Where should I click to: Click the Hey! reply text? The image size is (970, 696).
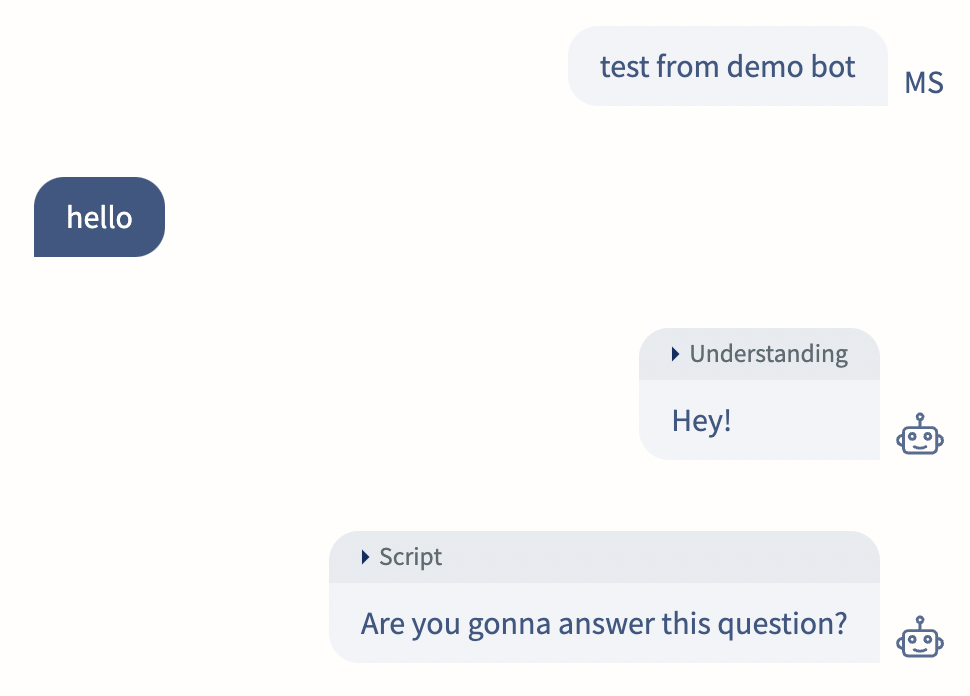[702, 421]
